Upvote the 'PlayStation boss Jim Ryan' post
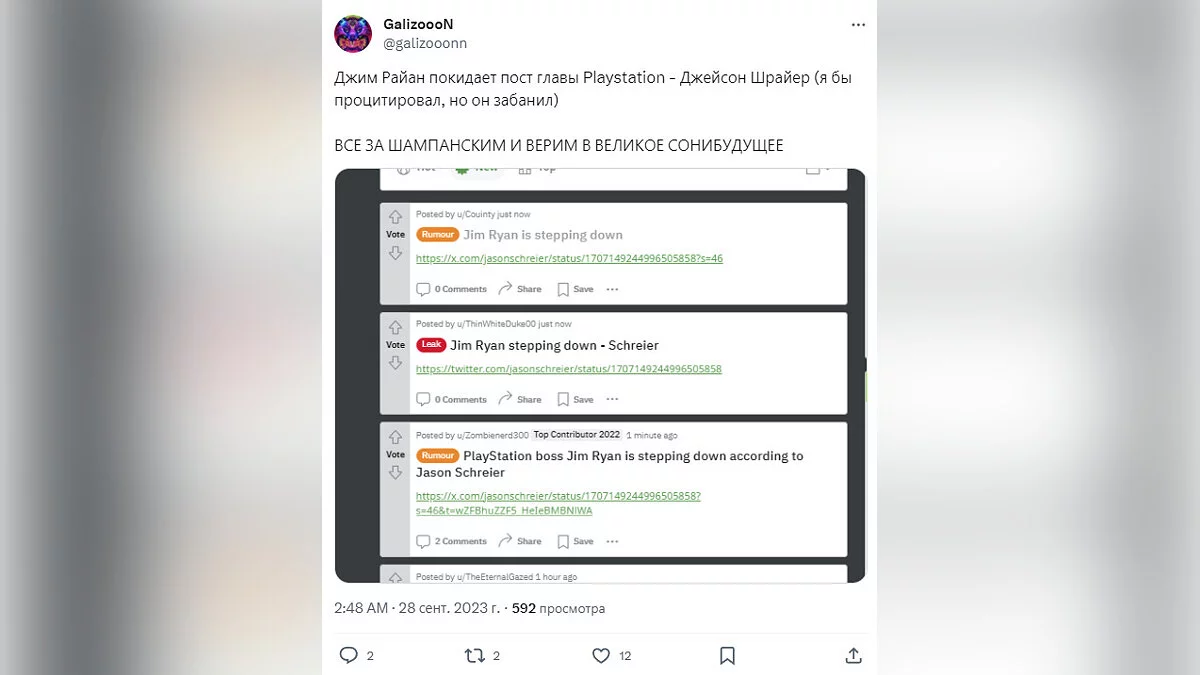This screenshot has height=675, width=1200. coord(395,437)
